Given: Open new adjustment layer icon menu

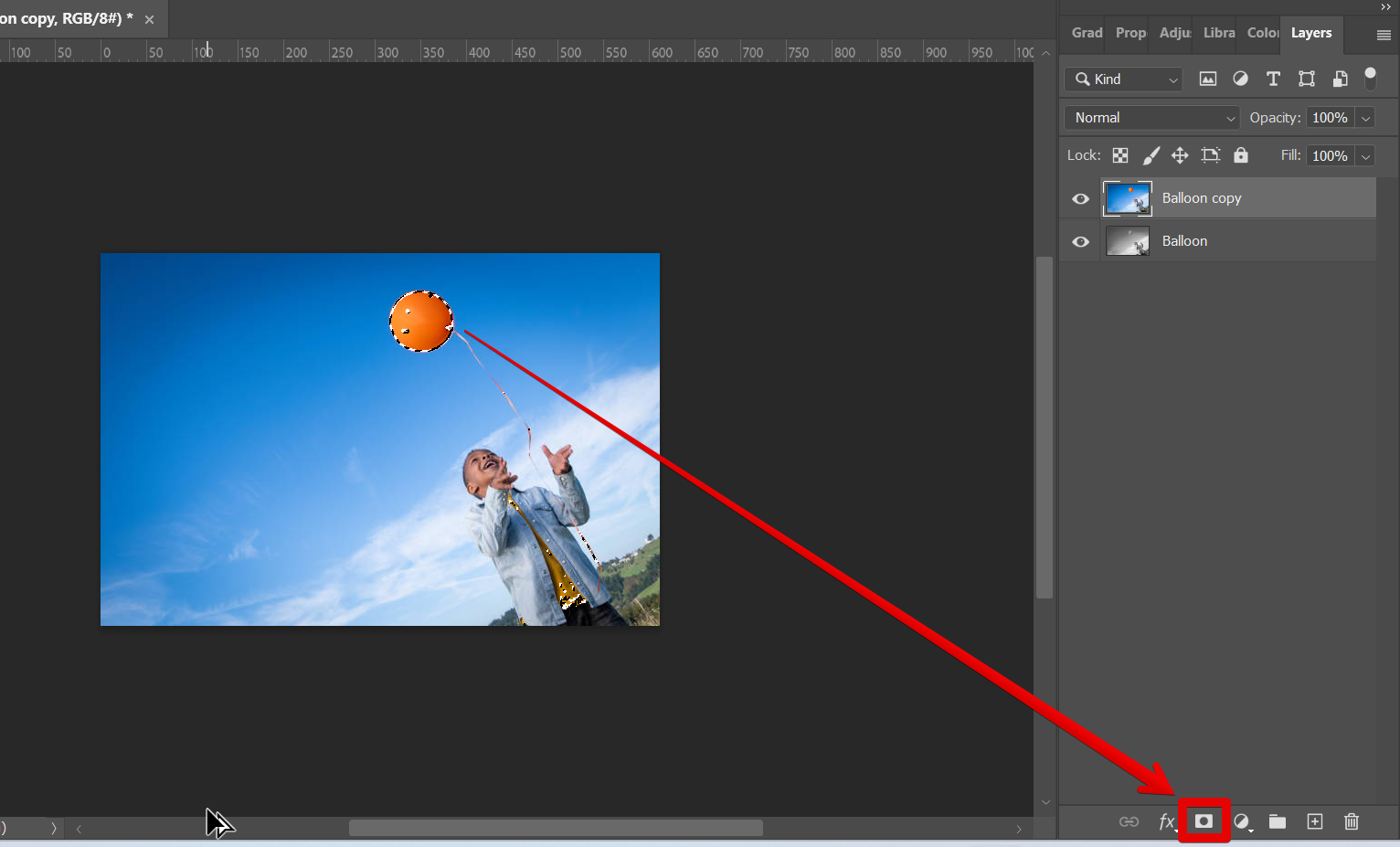Looking at the screenshot, I should (x=1242, y=821).
